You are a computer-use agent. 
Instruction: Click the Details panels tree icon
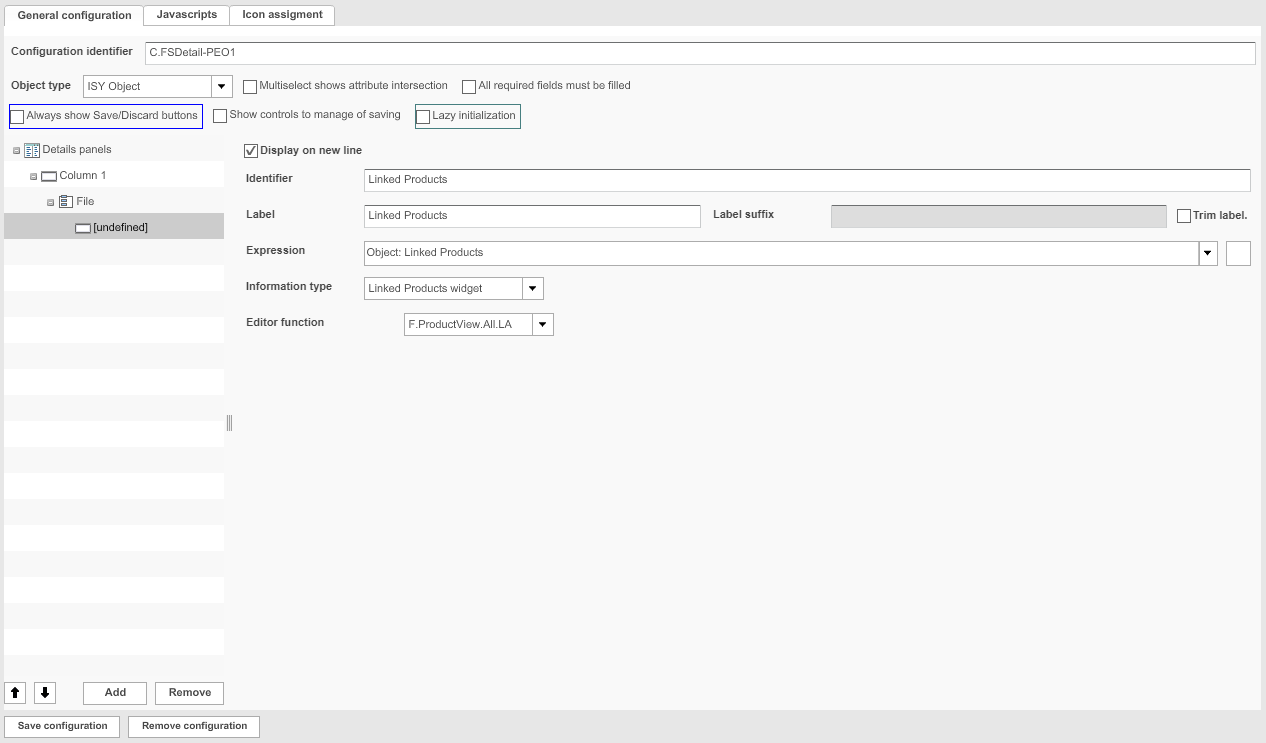[30, 149]
